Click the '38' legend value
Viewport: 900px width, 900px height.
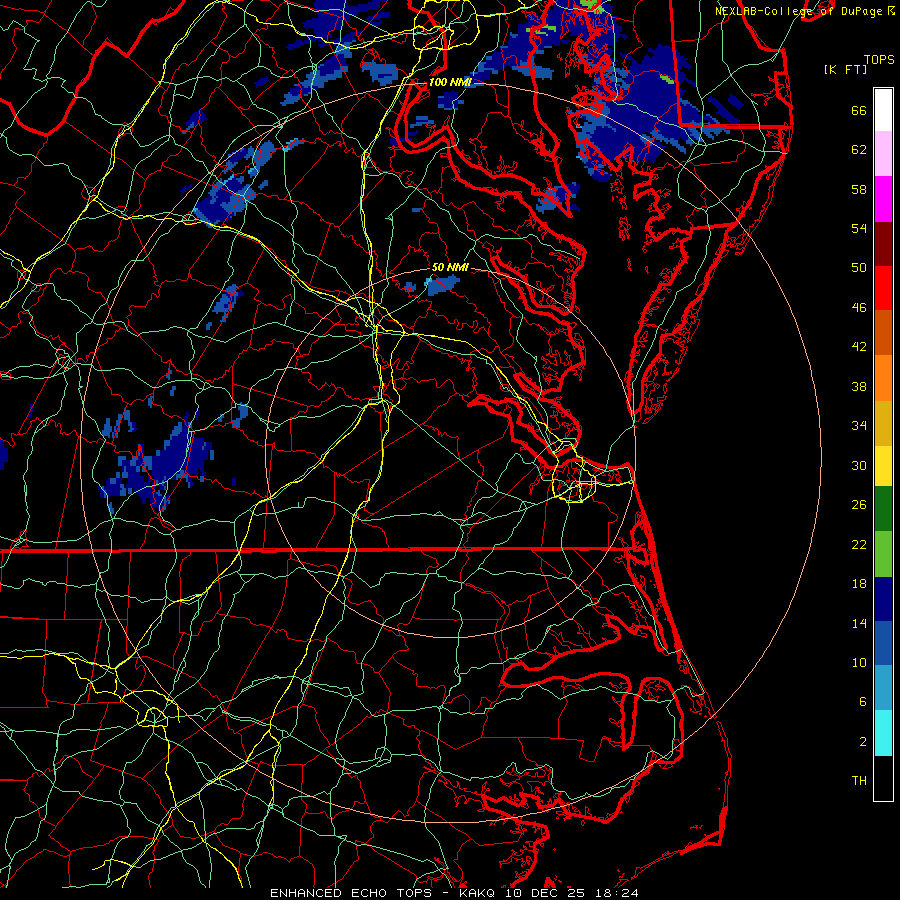[859, 386]
